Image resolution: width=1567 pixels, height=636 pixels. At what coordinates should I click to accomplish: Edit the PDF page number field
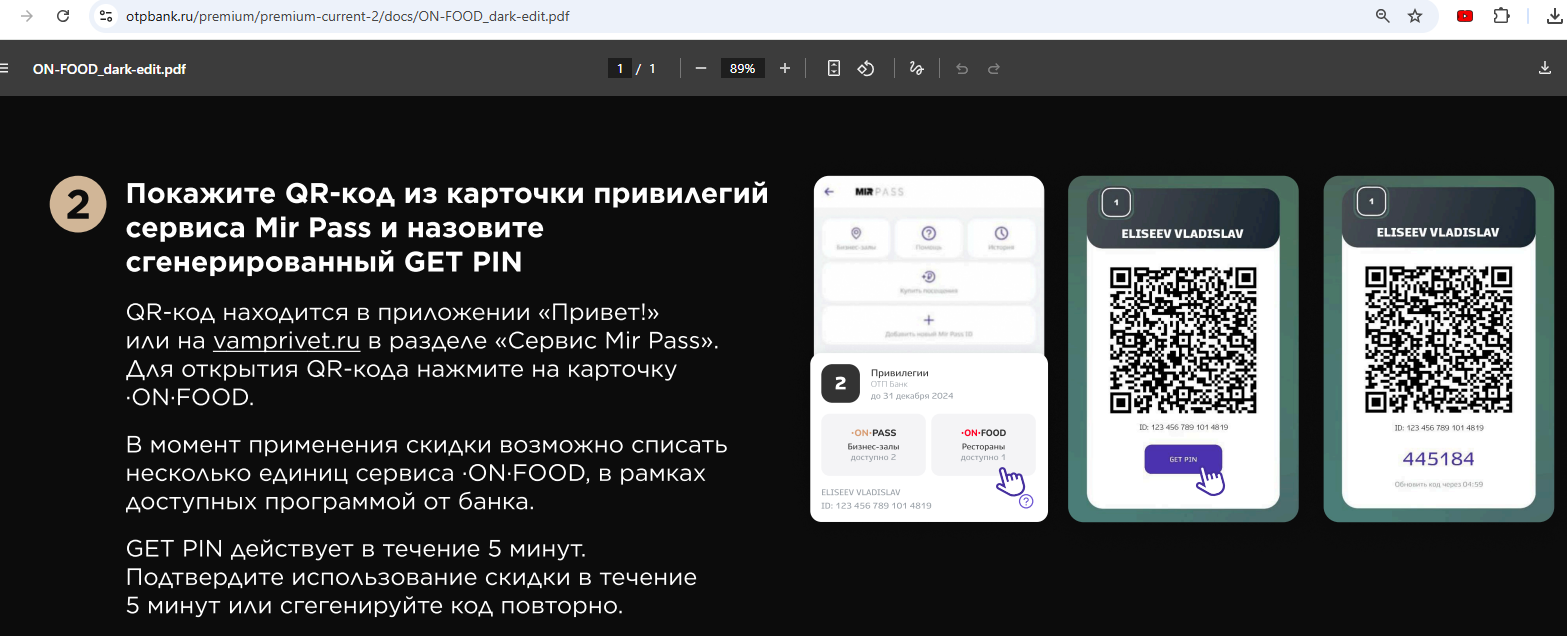click(x=620, y=68)
